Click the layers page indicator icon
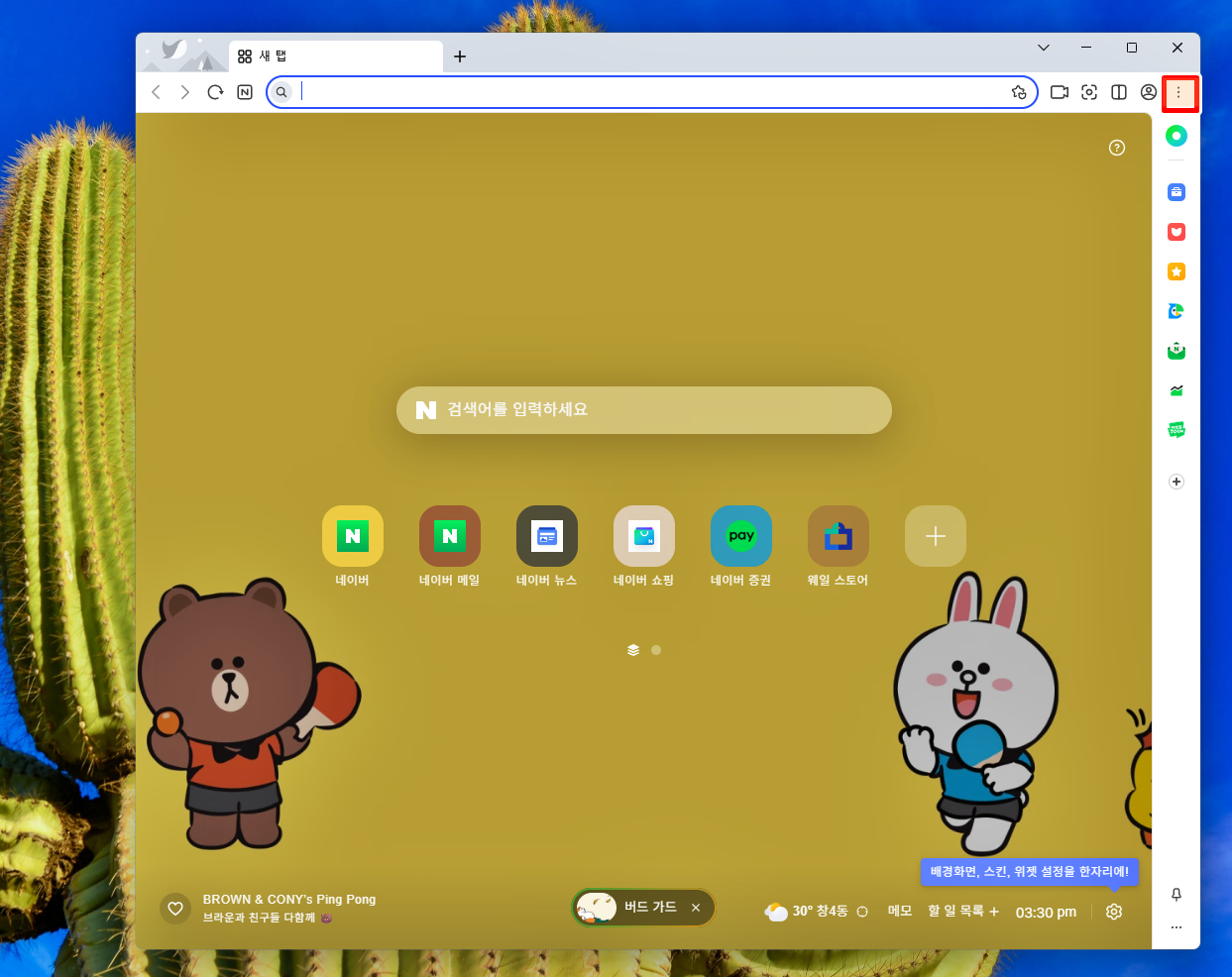The width and height of the screenshot is (1232, 977). coord(633,650)
